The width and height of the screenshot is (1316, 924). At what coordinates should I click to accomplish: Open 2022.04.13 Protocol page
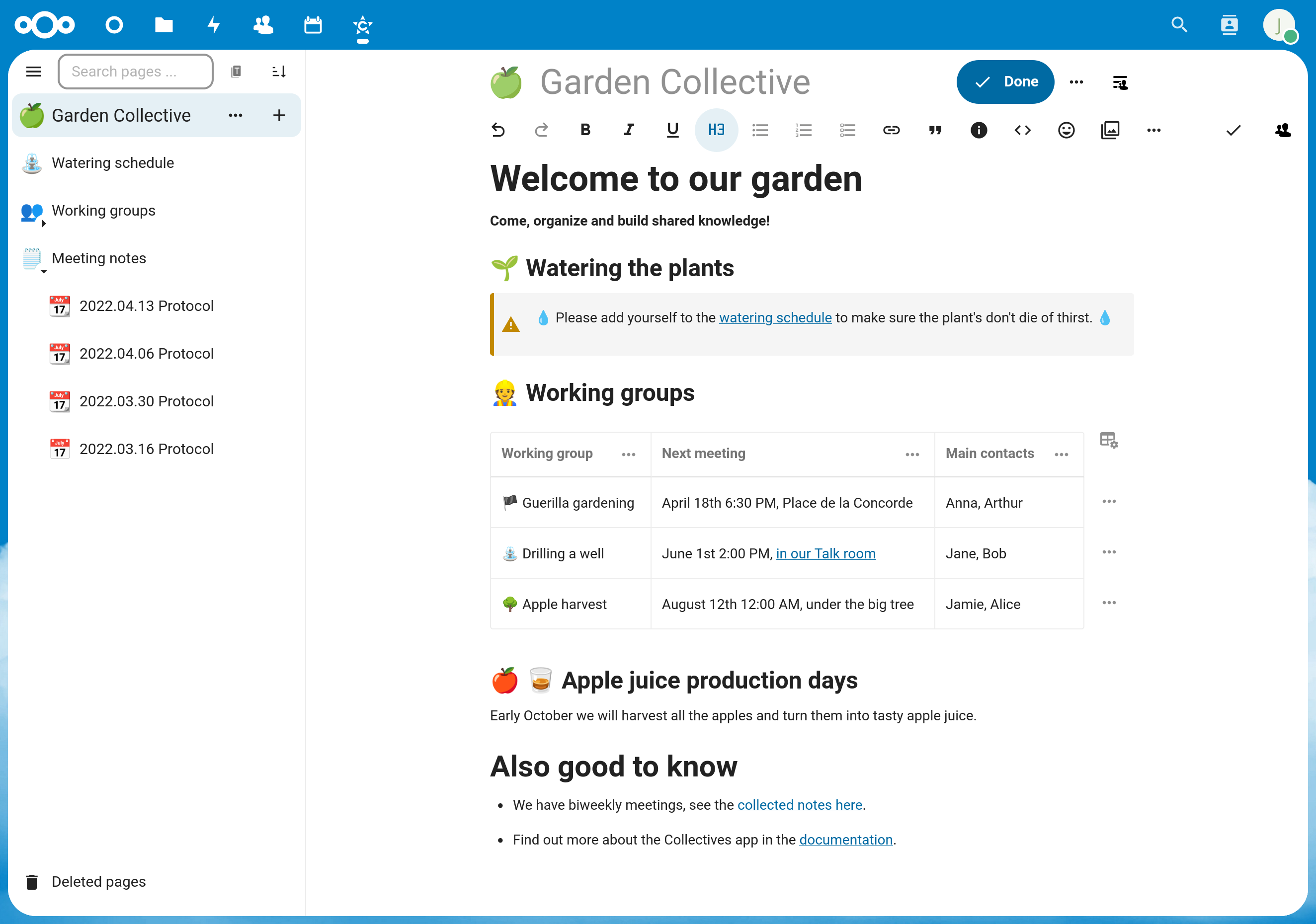[147, 306]
